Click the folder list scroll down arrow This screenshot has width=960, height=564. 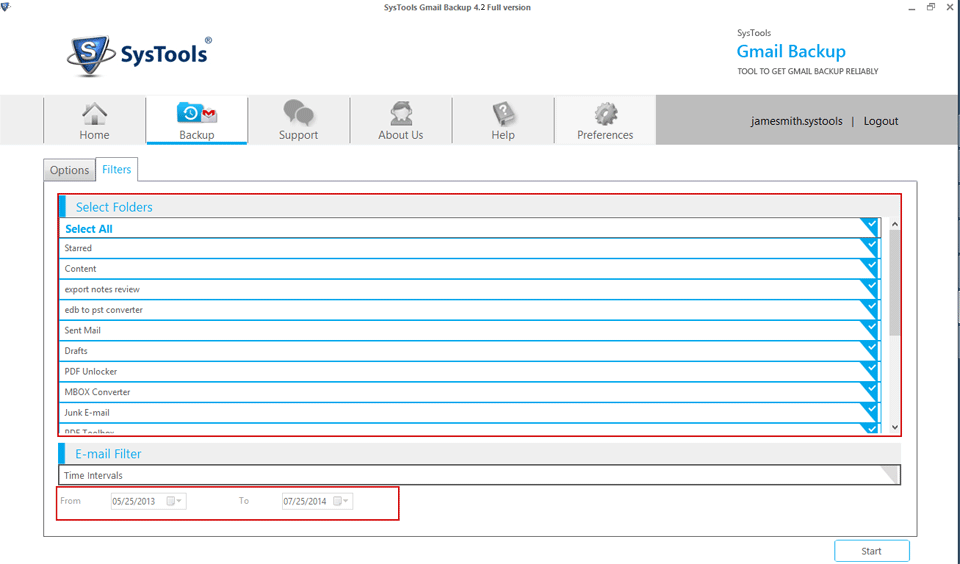pos(894,427)
